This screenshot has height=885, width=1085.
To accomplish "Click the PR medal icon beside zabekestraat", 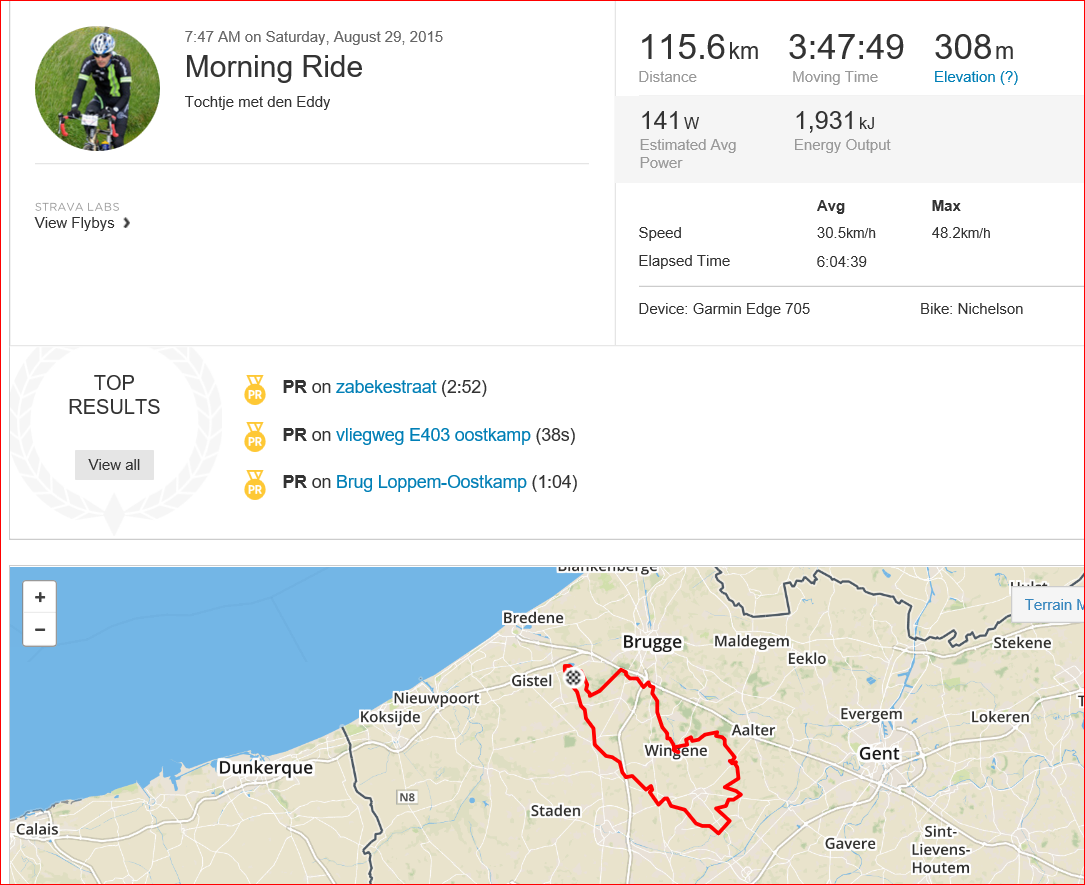I will (255, 389).
